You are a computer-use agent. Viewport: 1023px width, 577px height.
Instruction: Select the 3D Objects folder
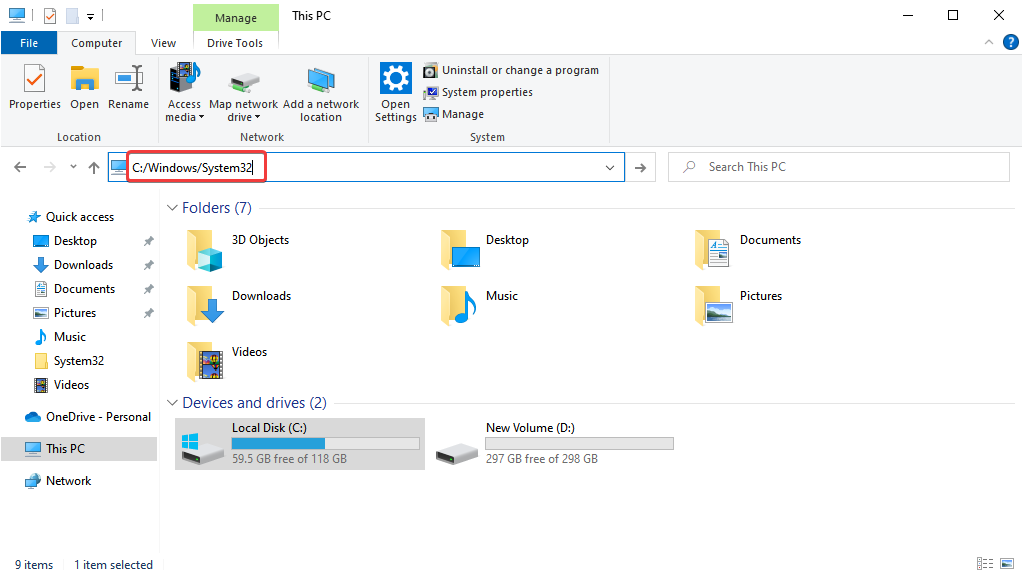point(238,250)
